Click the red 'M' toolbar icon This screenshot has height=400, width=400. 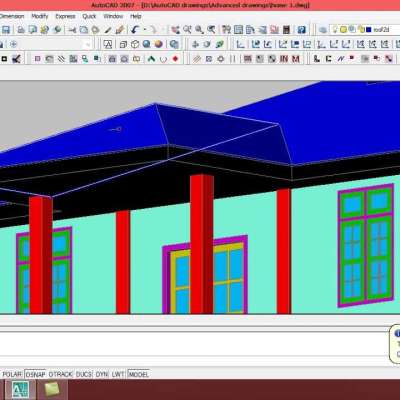pos(295,59)
